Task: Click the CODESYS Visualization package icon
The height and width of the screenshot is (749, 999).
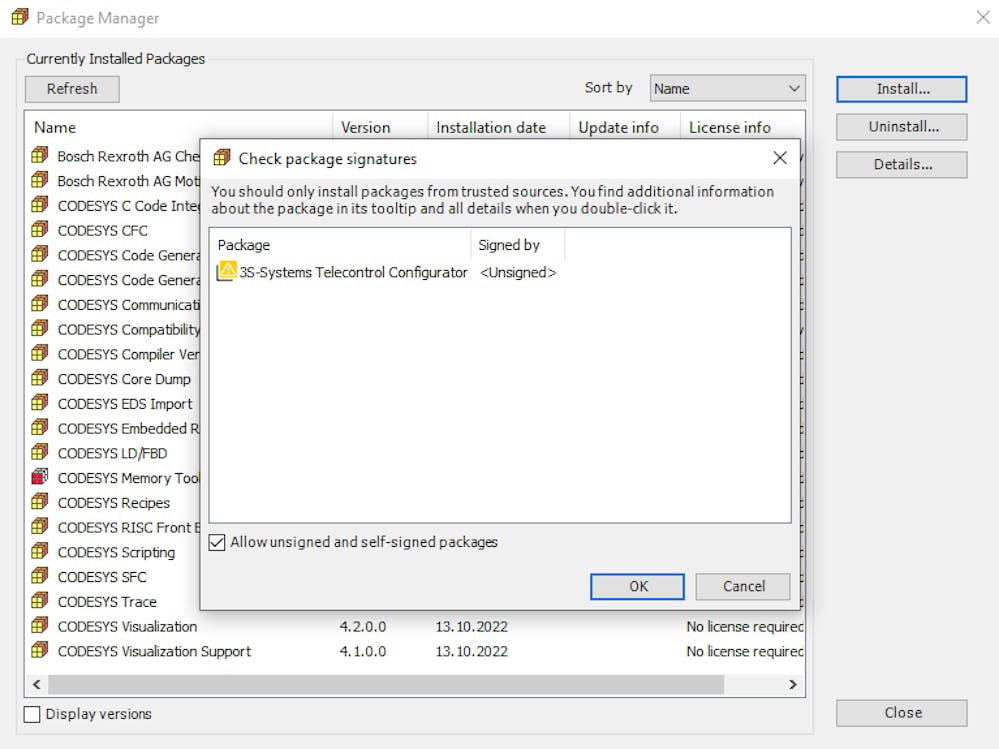Action: [40, 625]
